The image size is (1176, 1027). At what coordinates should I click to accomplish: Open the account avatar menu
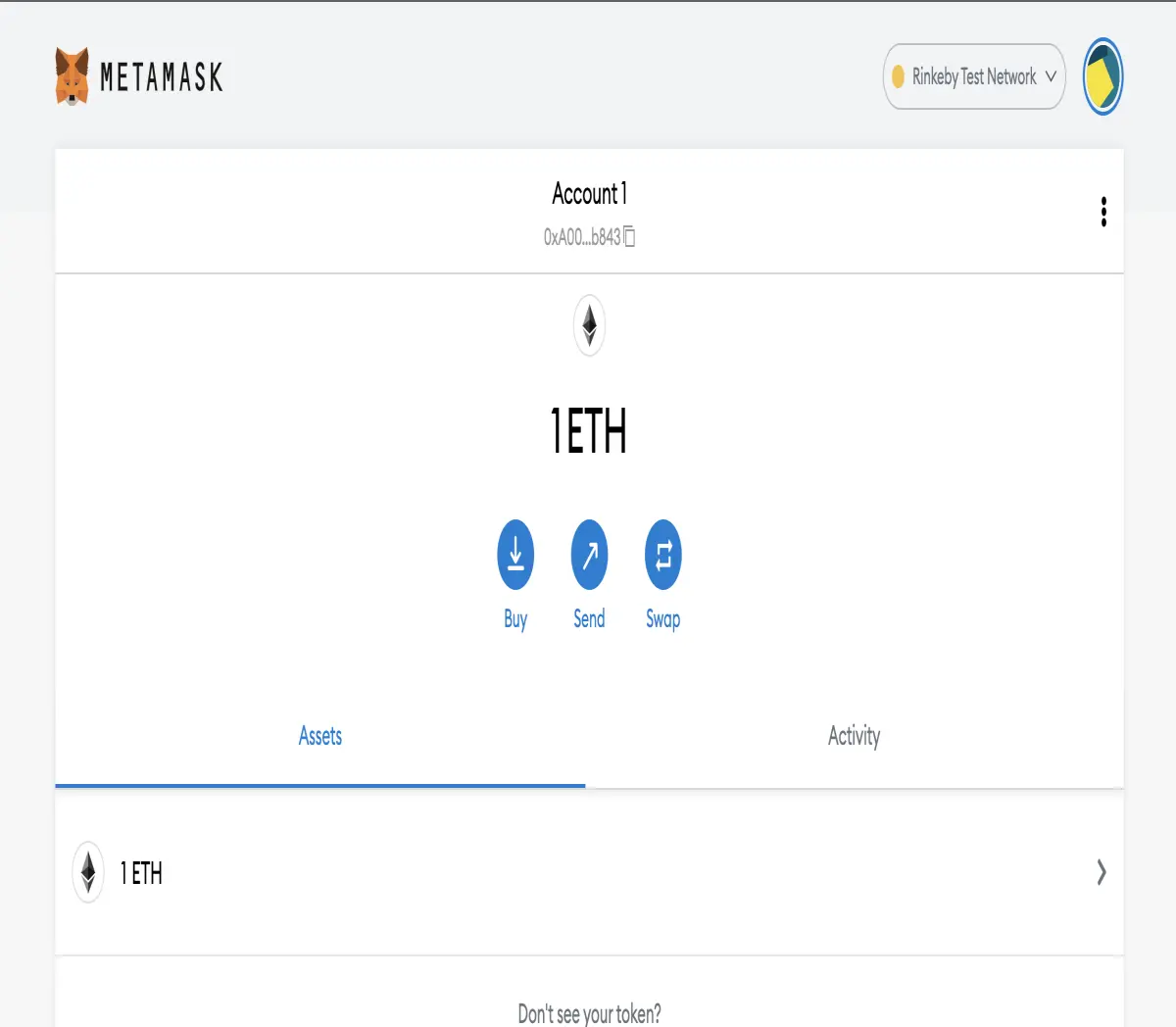1102,76
